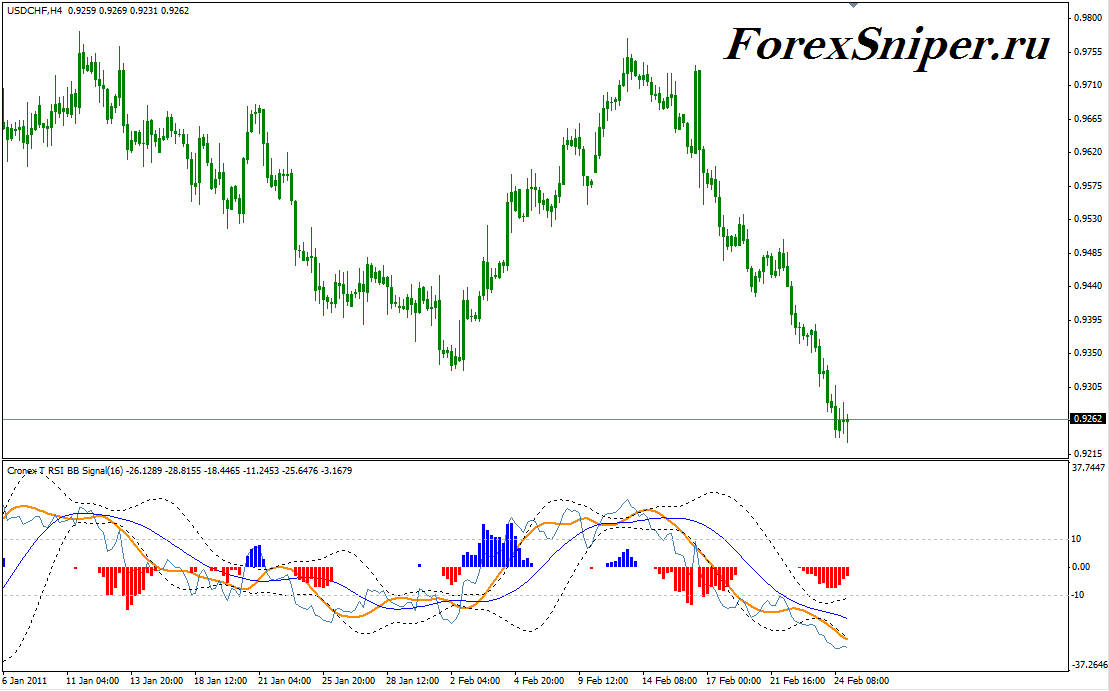Click the 0.9800 price scale label
Image resolution: width=1109 pixels, height=691 pixels.
[1087, 18]
